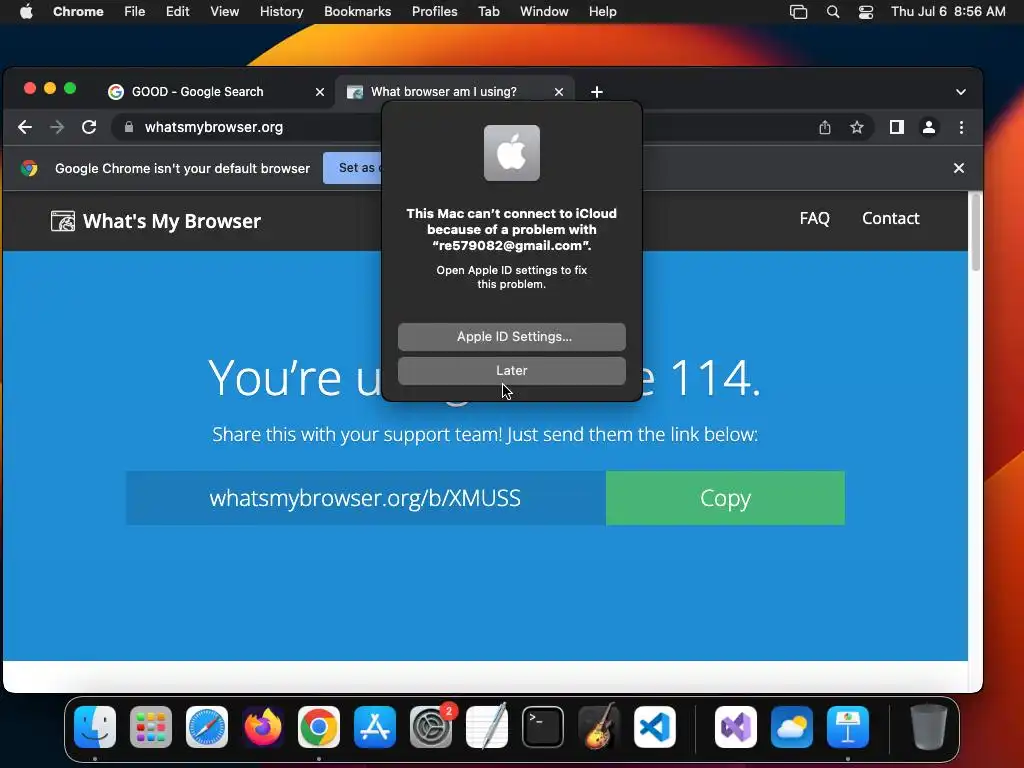Toggle Chrome side panel
1024x768 pixels.
897,127
